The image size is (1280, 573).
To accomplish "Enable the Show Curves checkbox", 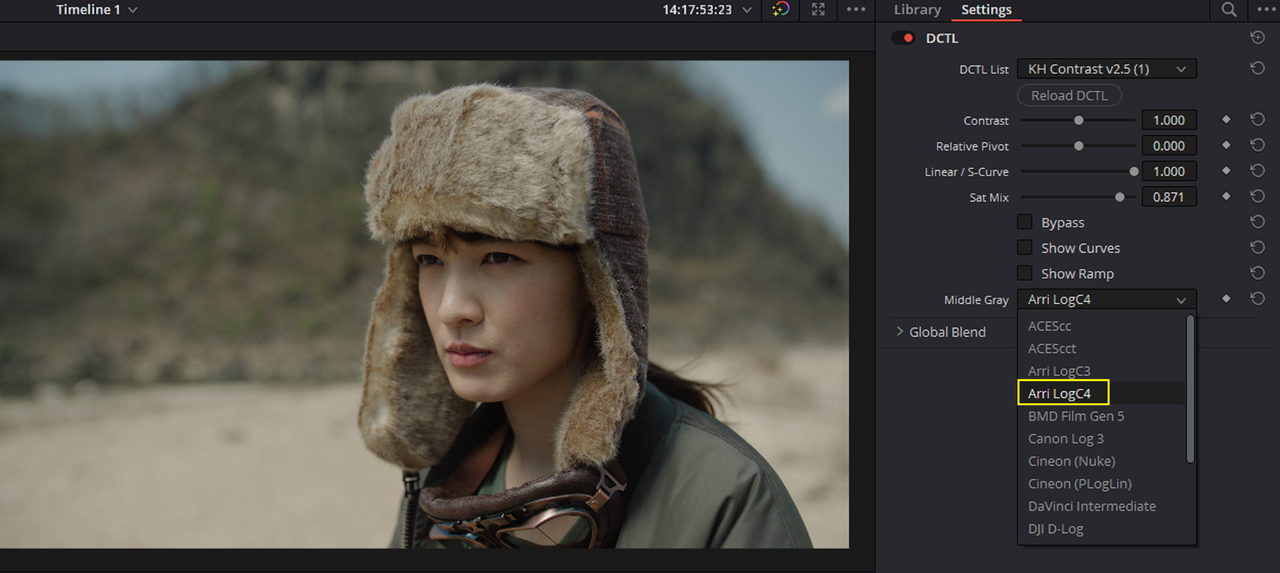I will [1025, 248].
